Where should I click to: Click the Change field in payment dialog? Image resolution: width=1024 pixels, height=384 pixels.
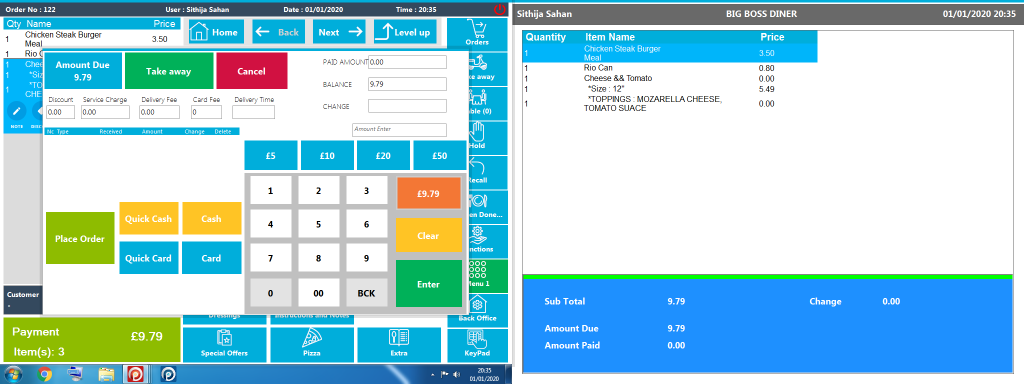click(407, 106)
